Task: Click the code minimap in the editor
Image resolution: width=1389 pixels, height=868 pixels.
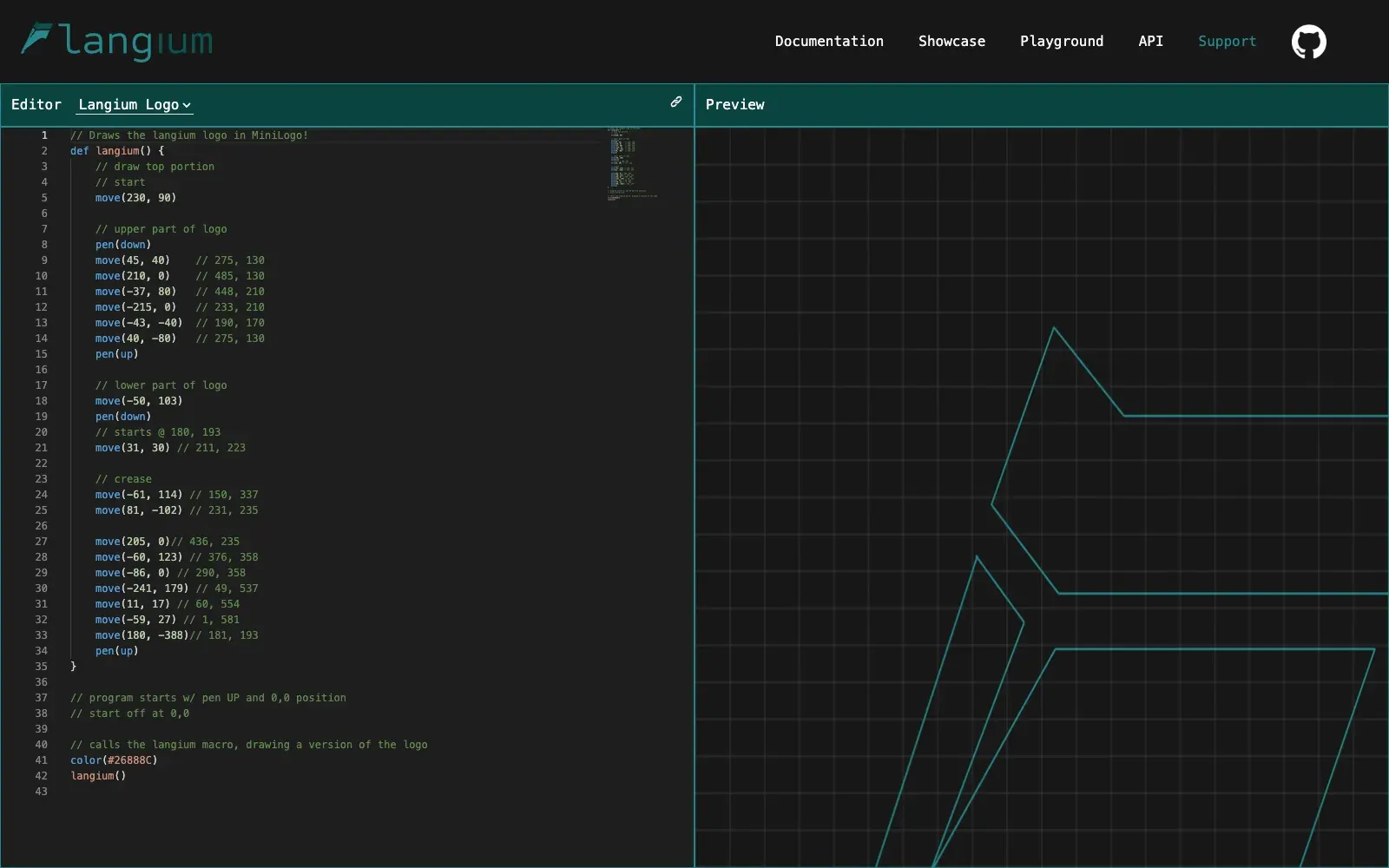Action: 632,165
